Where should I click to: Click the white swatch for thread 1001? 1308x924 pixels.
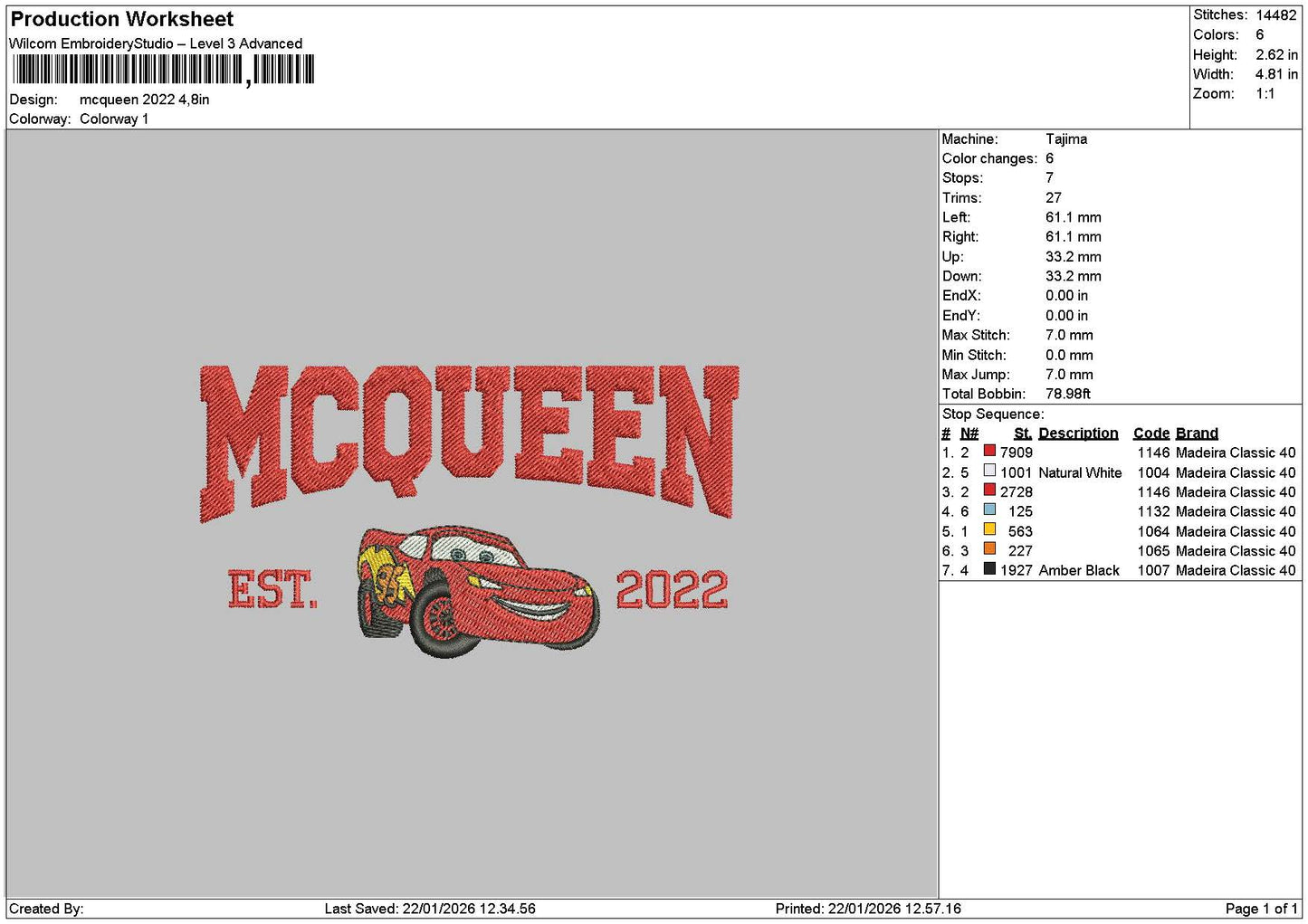coord(989,471)
